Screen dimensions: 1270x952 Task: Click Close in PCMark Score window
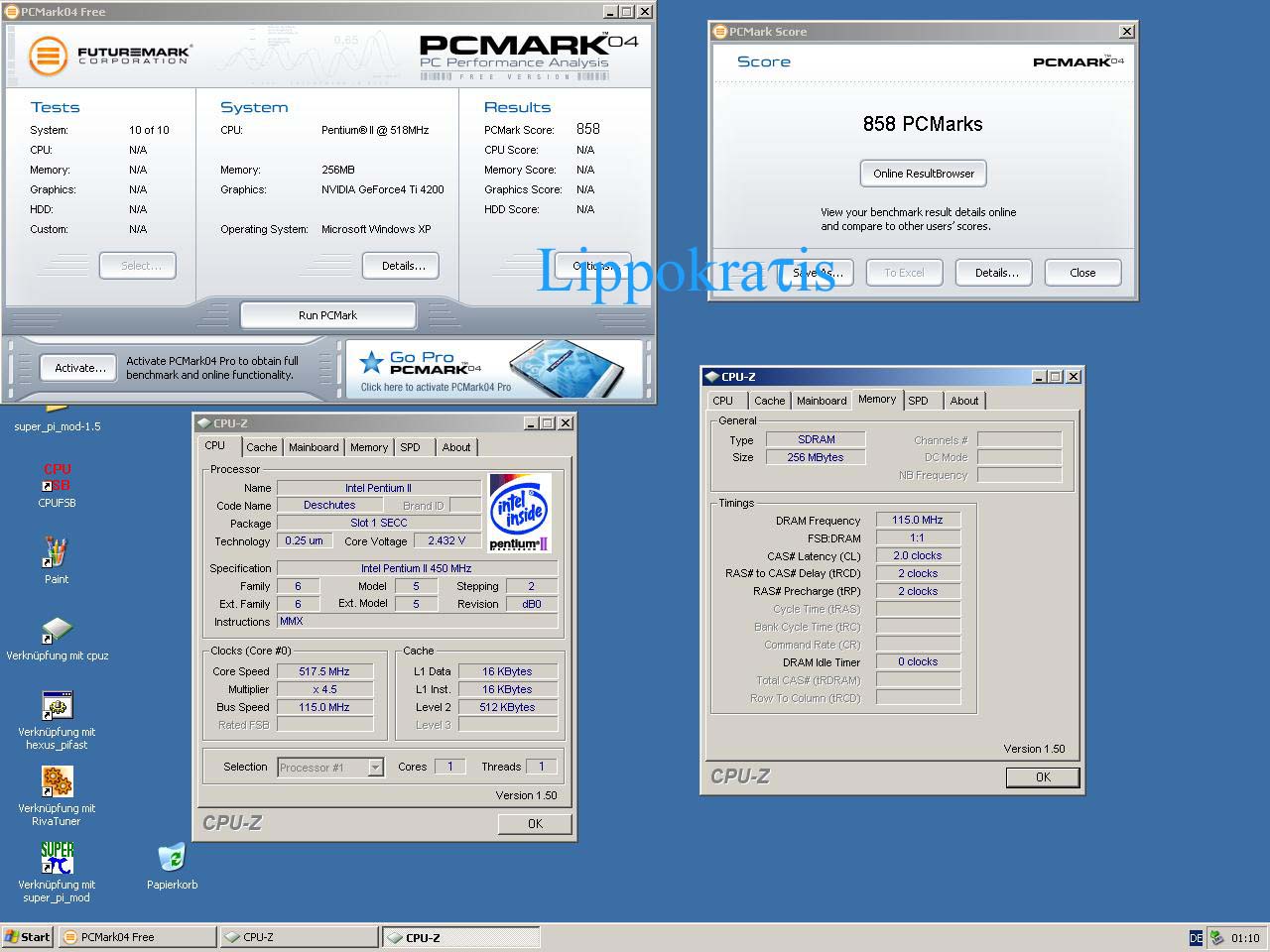(x=1082, y=273)
